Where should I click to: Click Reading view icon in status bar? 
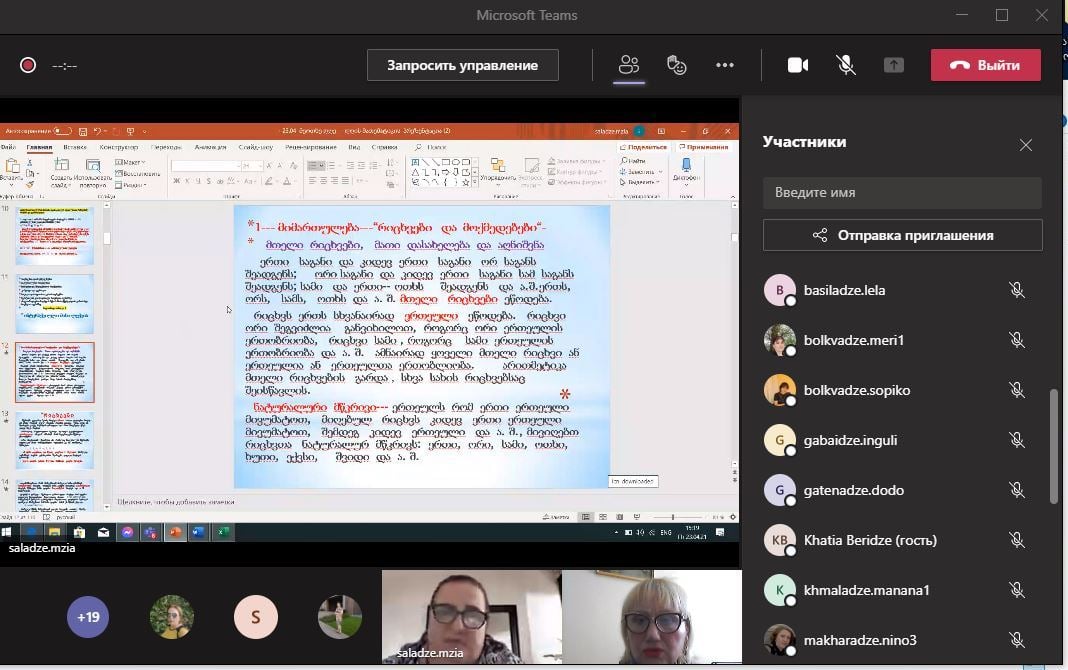coord(619,517)
